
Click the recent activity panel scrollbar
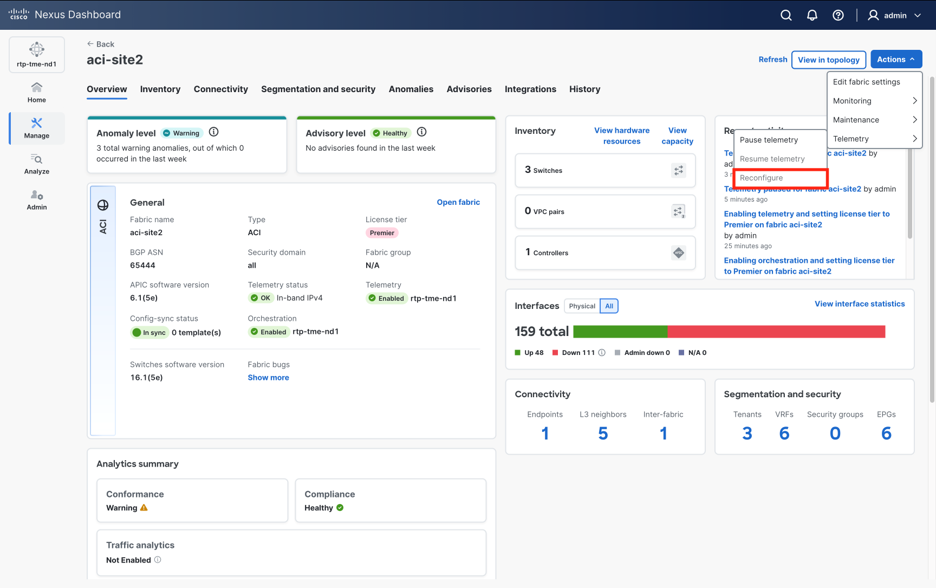point(910,194)
